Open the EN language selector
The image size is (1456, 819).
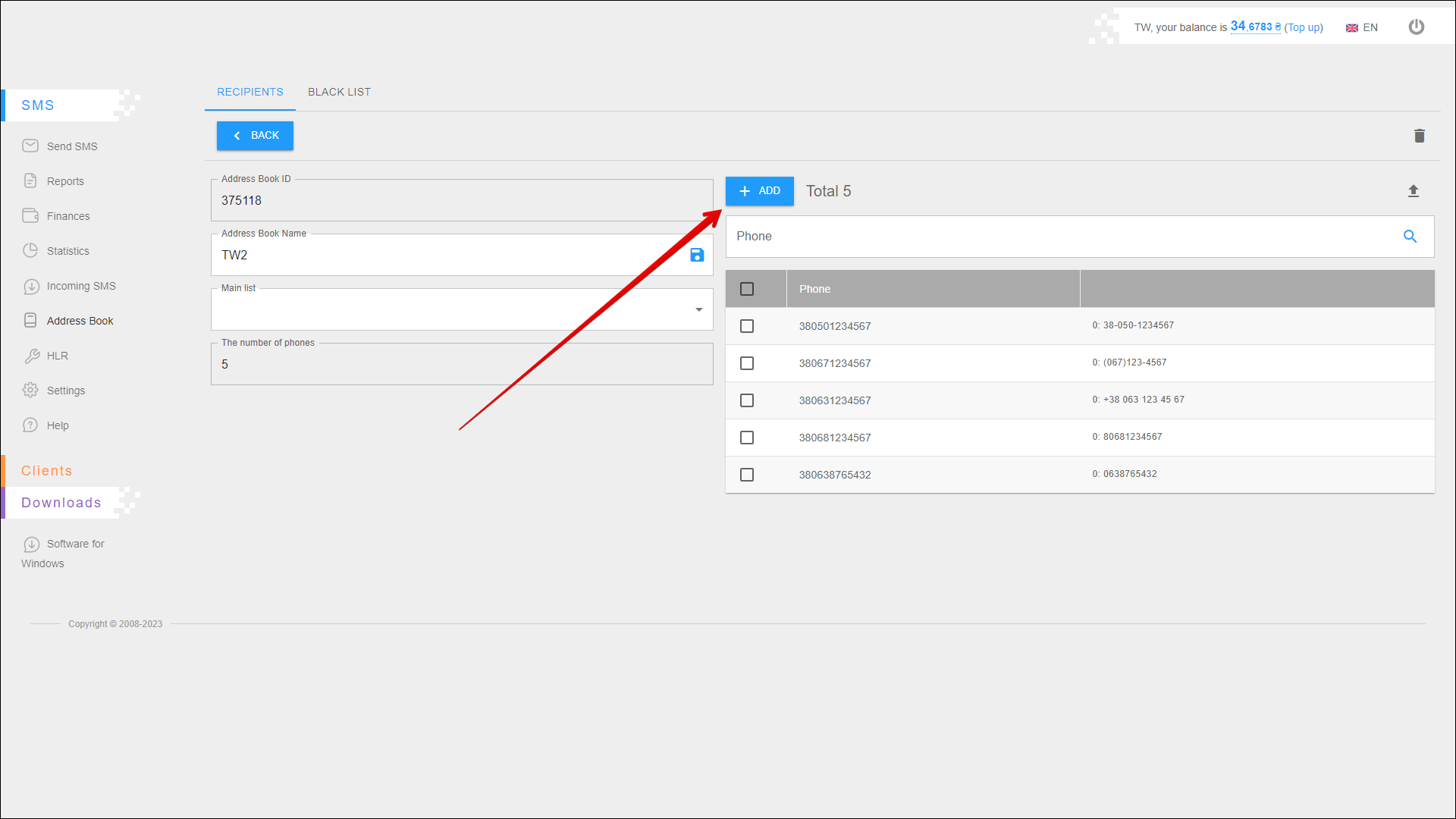pos(1362,27)
